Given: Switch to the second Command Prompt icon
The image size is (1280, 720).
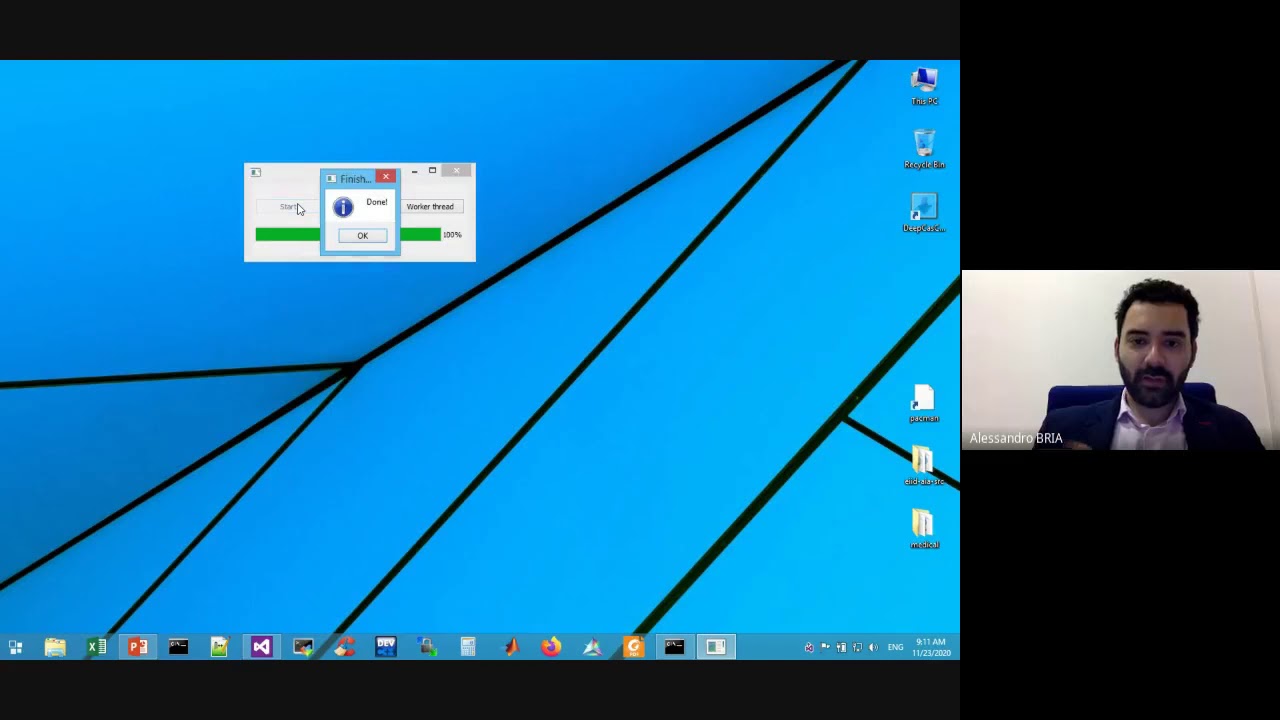Looking at the screenshot, I should pyautogui.click(x=674, y=648).
